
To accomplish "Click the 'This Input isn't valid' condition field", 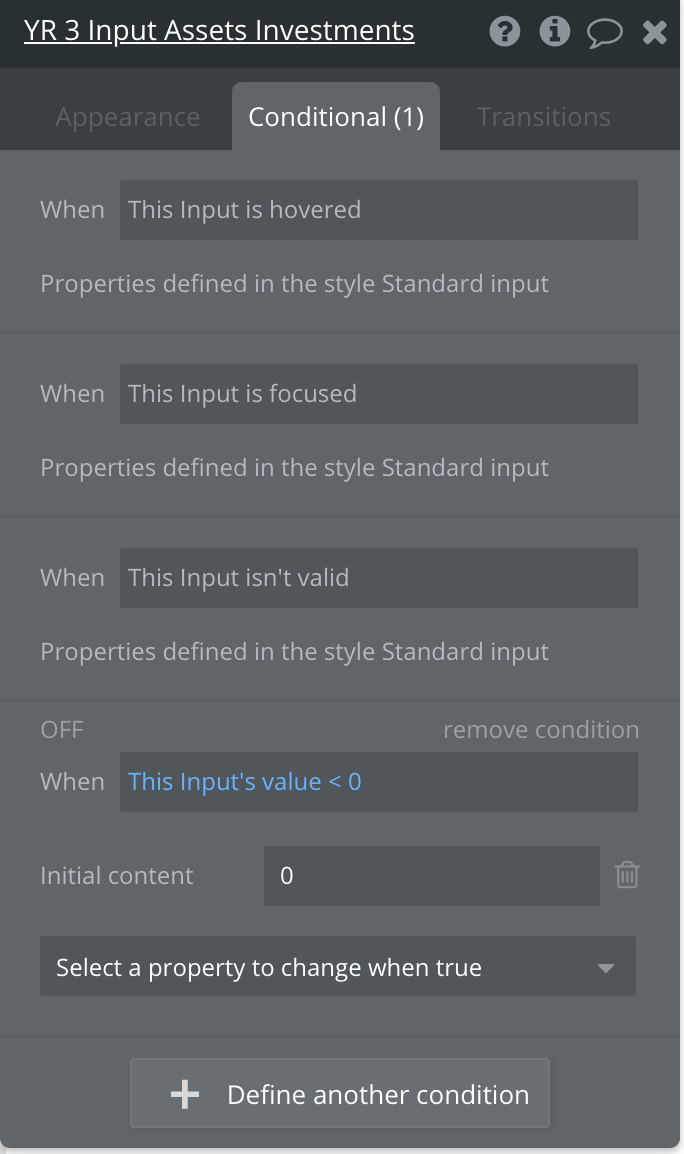I will pyautogui.click(x=379, y=578).
